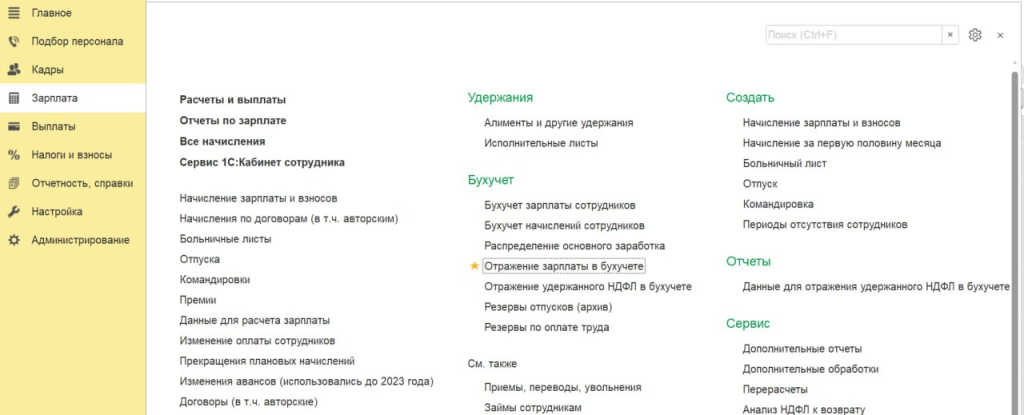The height and width of the screenshot is (415, 1024).
Task: Focus the Поиск (Ctrl+F) search field
Action: (854, 35)
